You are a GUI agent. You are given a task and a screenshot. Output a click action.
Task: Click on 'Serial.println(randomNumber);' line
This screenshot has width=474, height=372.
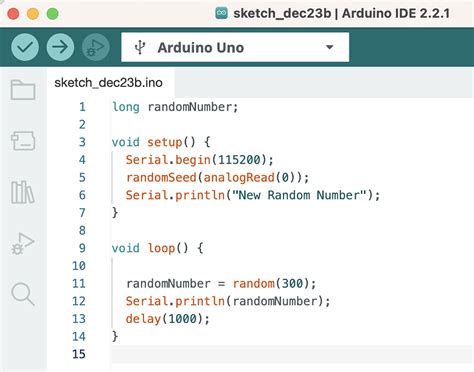tap(228, 301)
